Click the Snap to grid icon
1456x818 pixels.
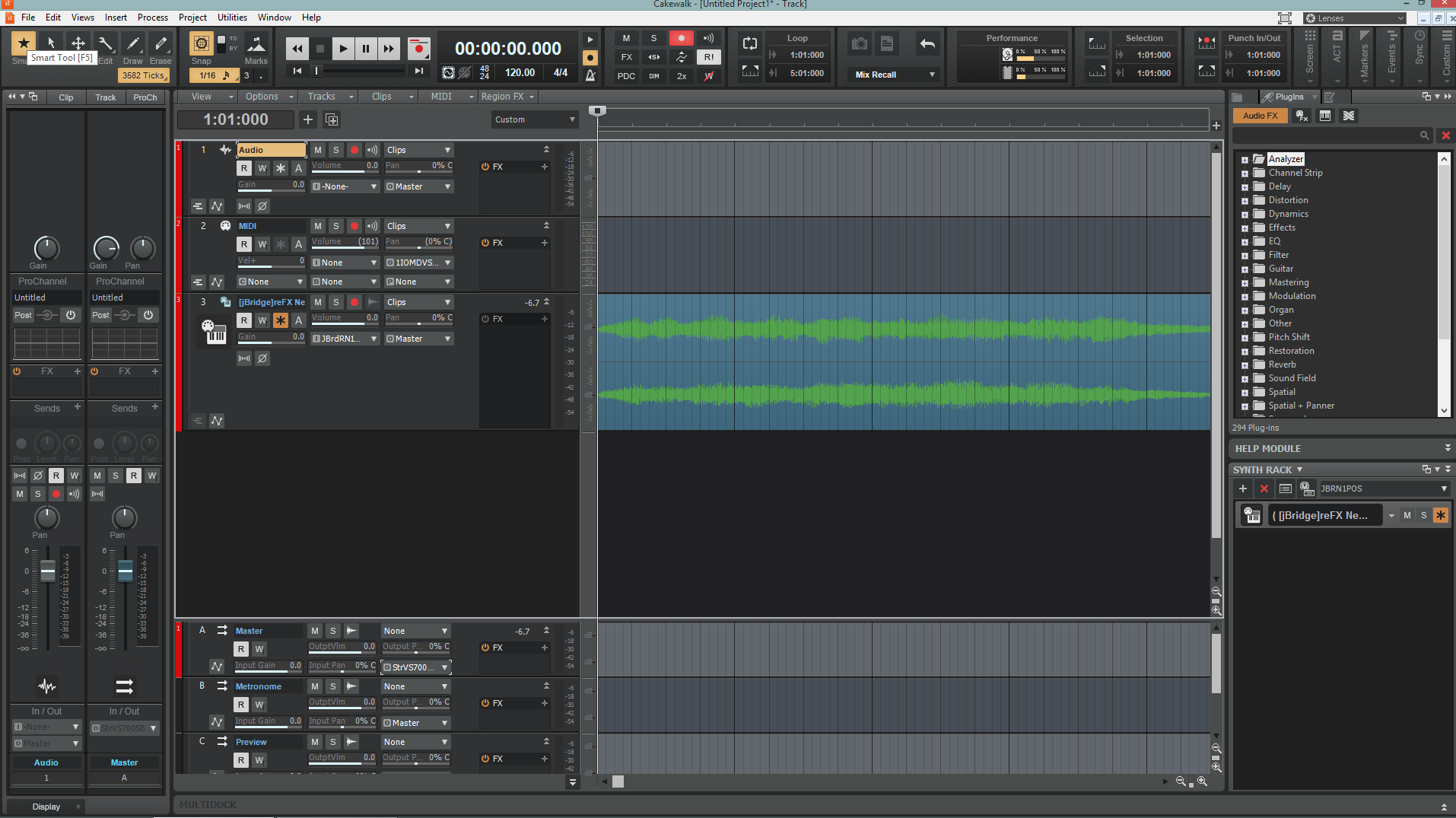click(x=202, y=43)
